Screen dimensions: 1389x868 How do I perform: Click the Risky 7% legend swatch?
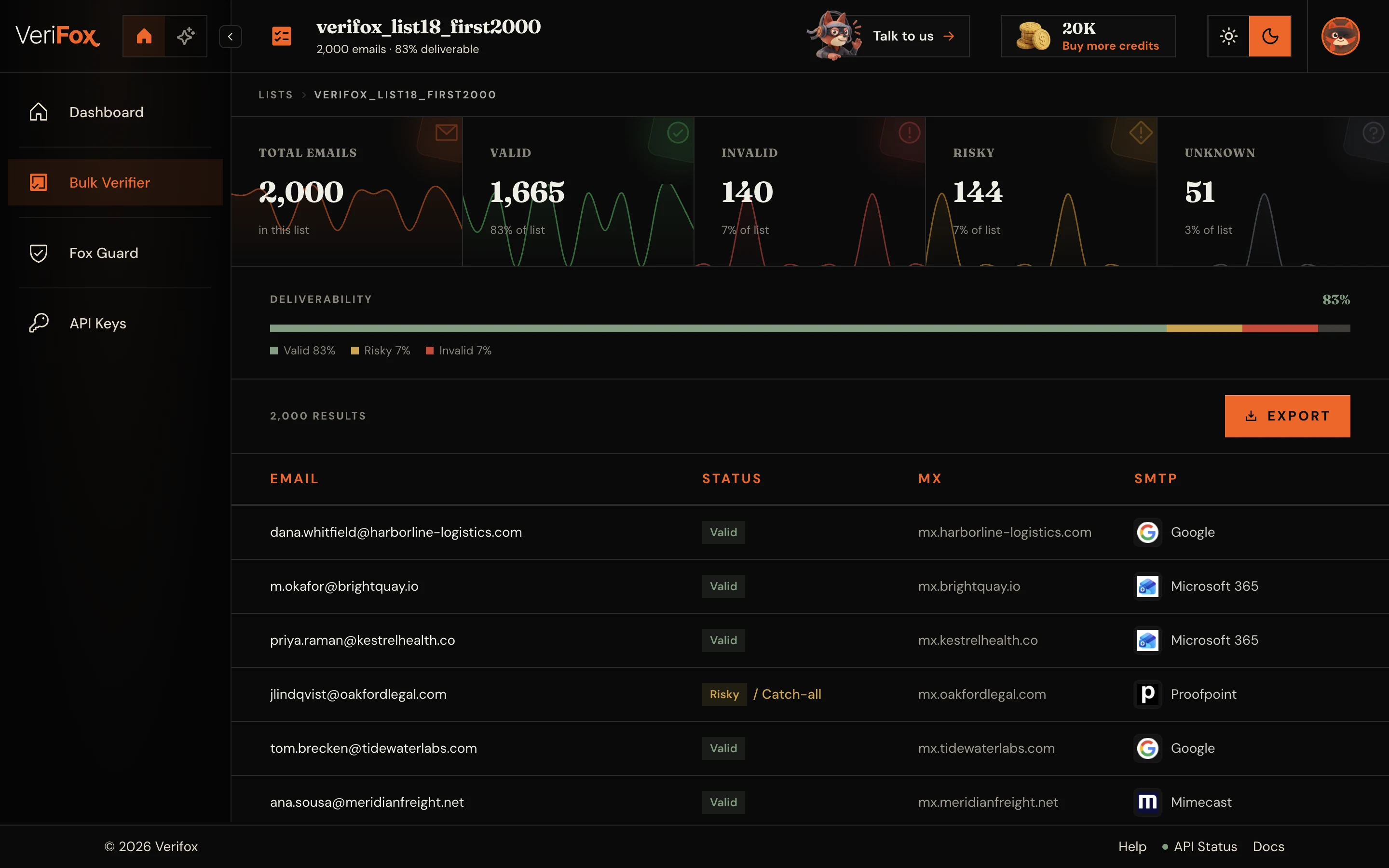pos(354,351)
